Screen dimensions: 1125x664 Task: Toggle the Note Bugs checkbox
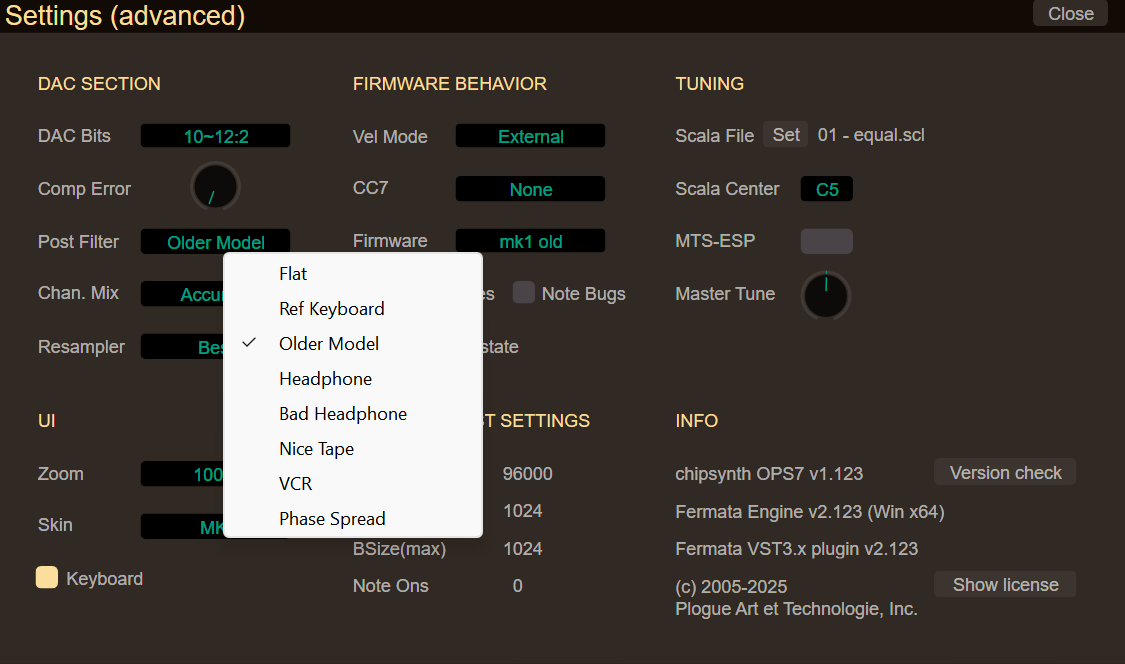click(524, 293)
